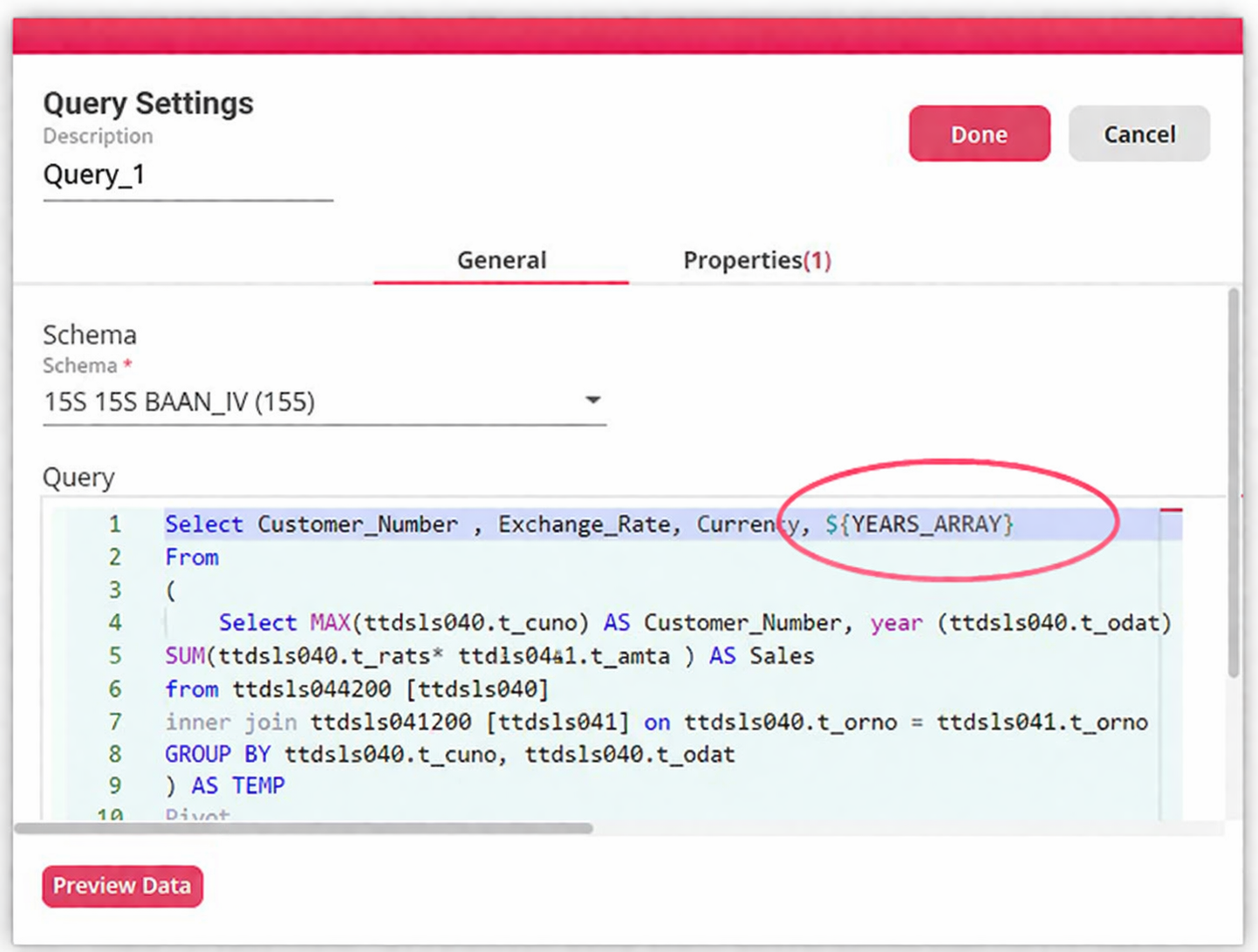
Task: Switch to the General tab
Action: pyautogui.click(x=501, y=260)
